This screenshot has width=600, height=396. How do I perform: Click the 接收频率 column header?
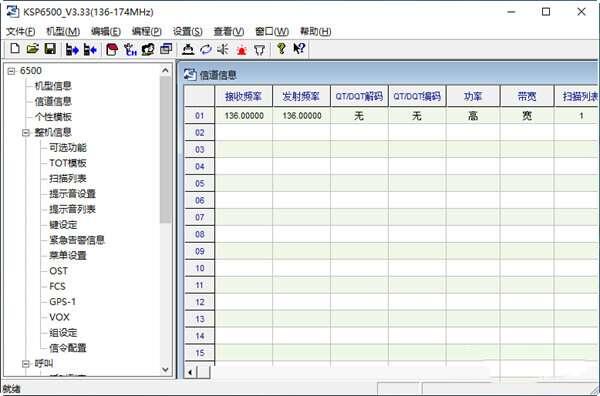point(243,96)
